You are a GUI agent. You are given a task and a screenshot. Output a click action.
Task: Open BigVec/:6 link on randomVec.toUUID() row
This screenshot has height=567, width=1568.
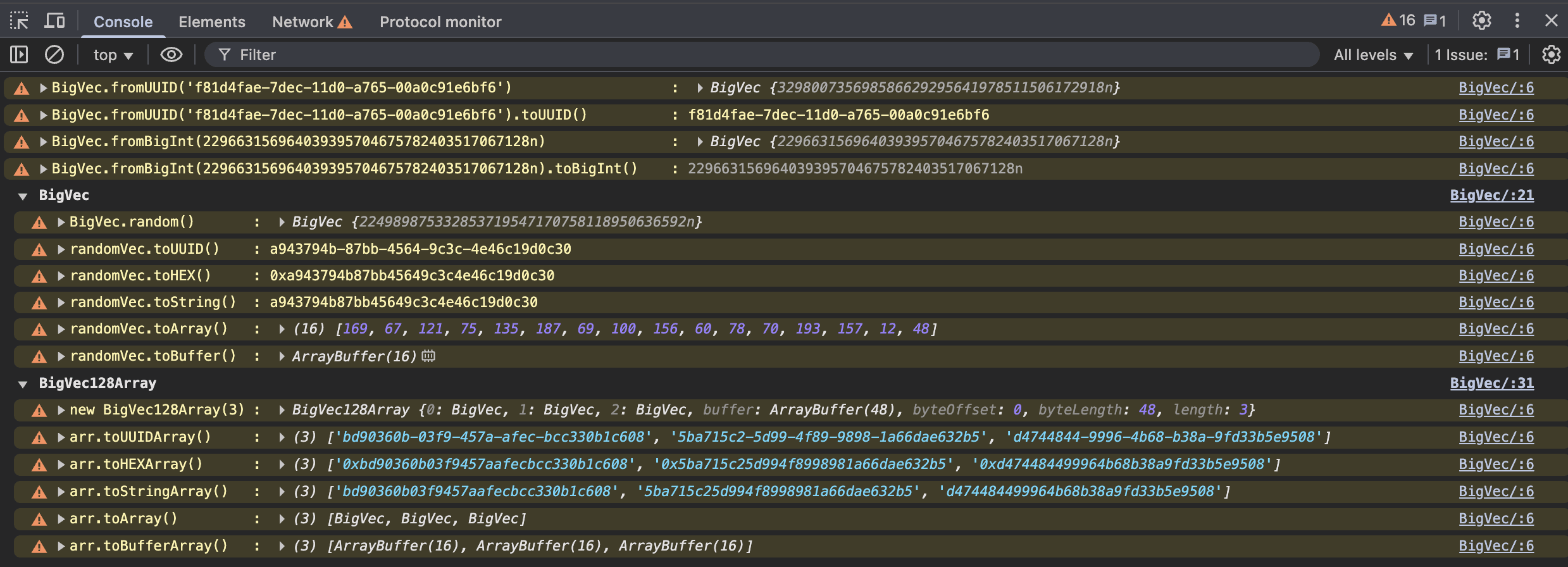[1496, 249]
